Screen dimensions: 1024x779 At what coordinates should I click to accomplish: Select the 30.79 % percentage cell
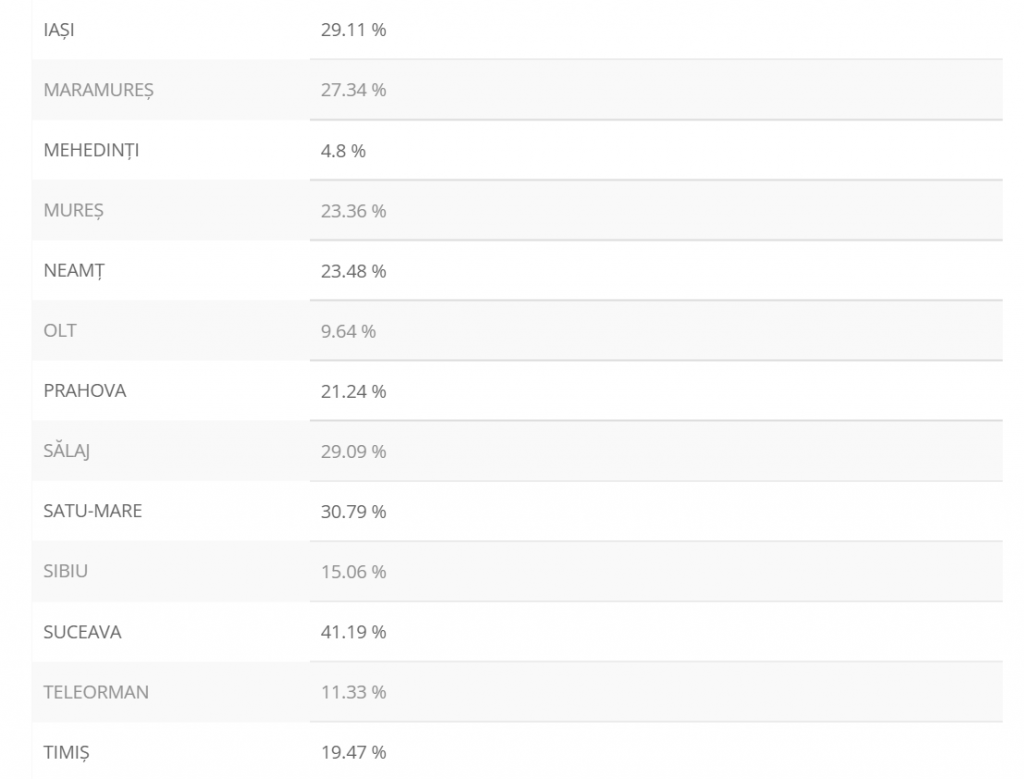coord(353,512)
